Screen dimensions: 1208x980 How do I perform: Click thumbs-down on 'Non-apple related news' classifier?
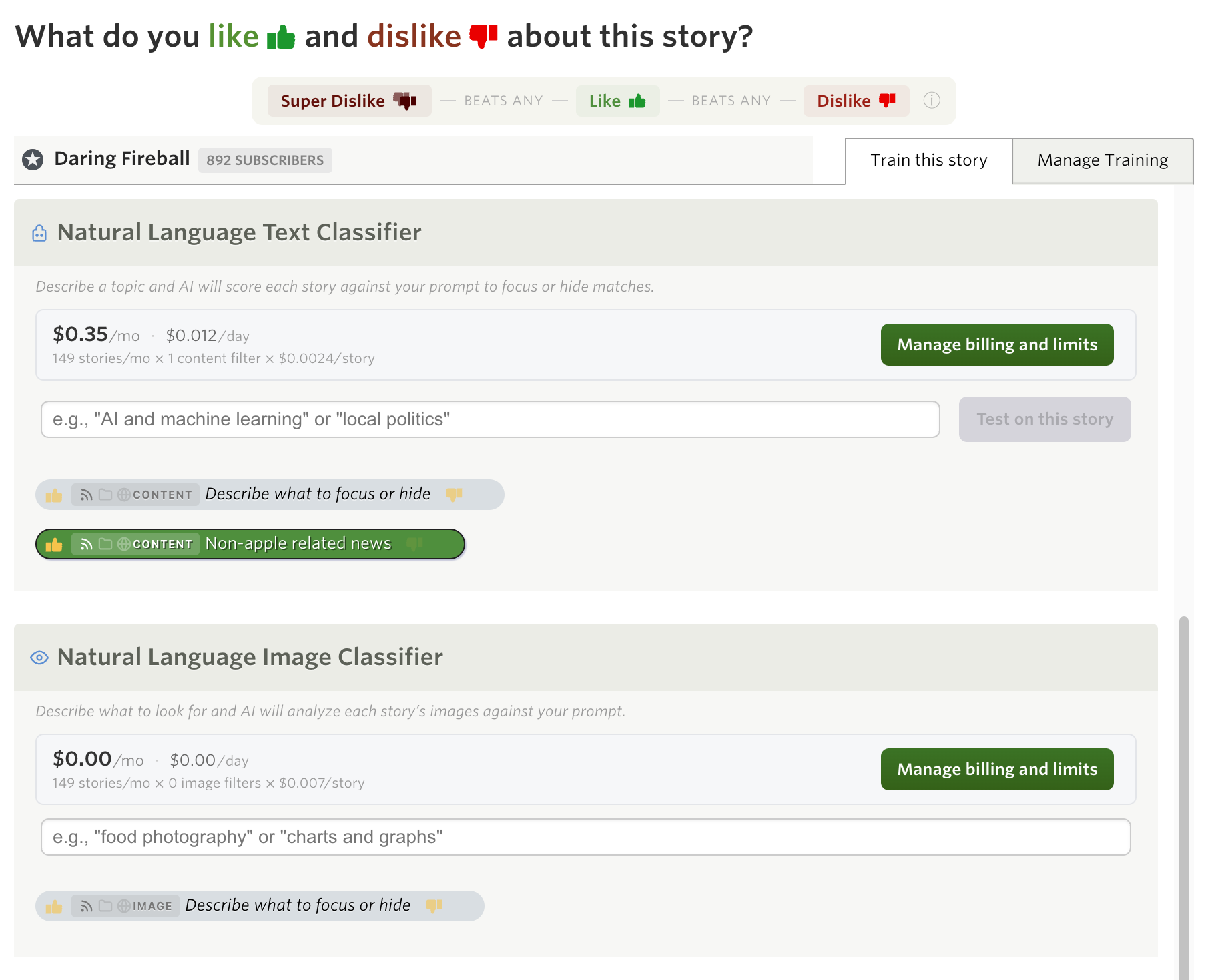pos(414,544)
